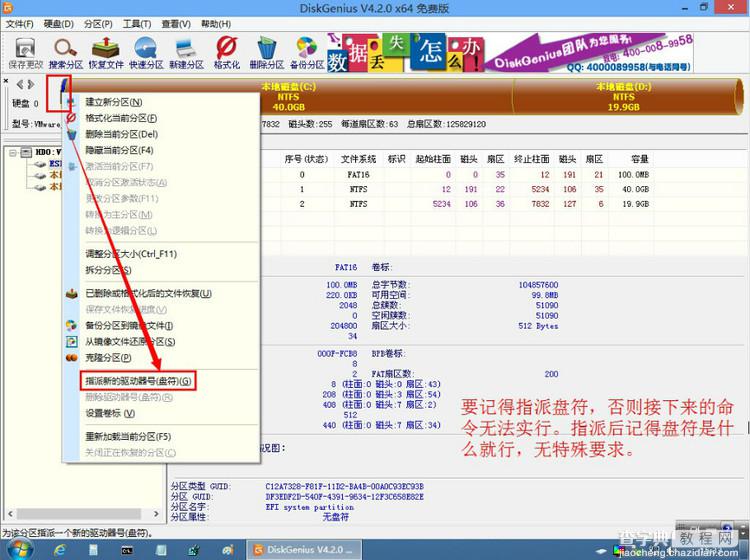Screen dimensions: 750x560
Task: Select 指派新的驱动器号(盘符)(G) entry
Action: pos(138,381)
